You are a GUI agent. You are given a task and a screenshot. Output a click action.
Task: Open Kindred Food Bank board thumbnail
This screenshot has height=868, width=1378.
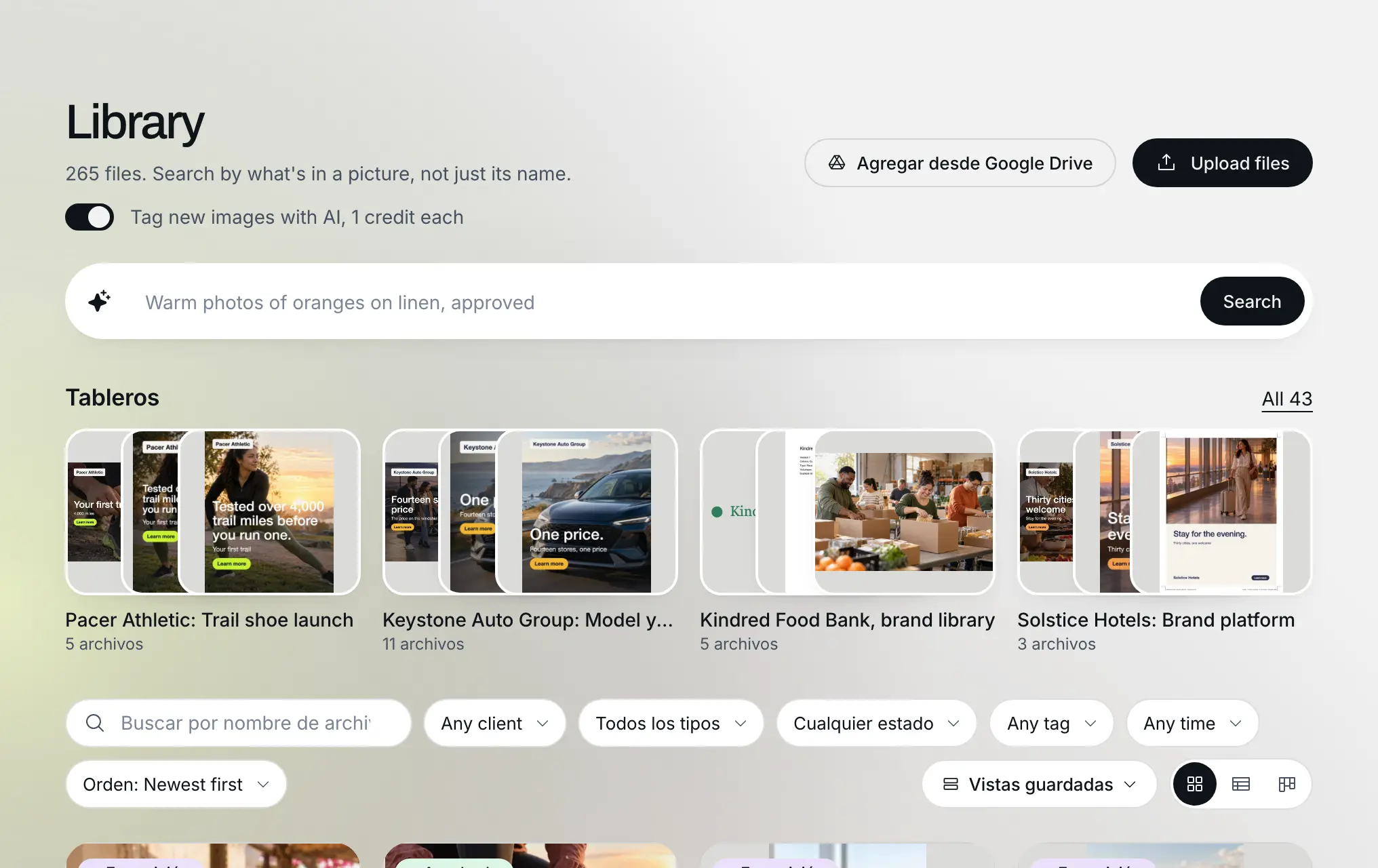[848, 512]
